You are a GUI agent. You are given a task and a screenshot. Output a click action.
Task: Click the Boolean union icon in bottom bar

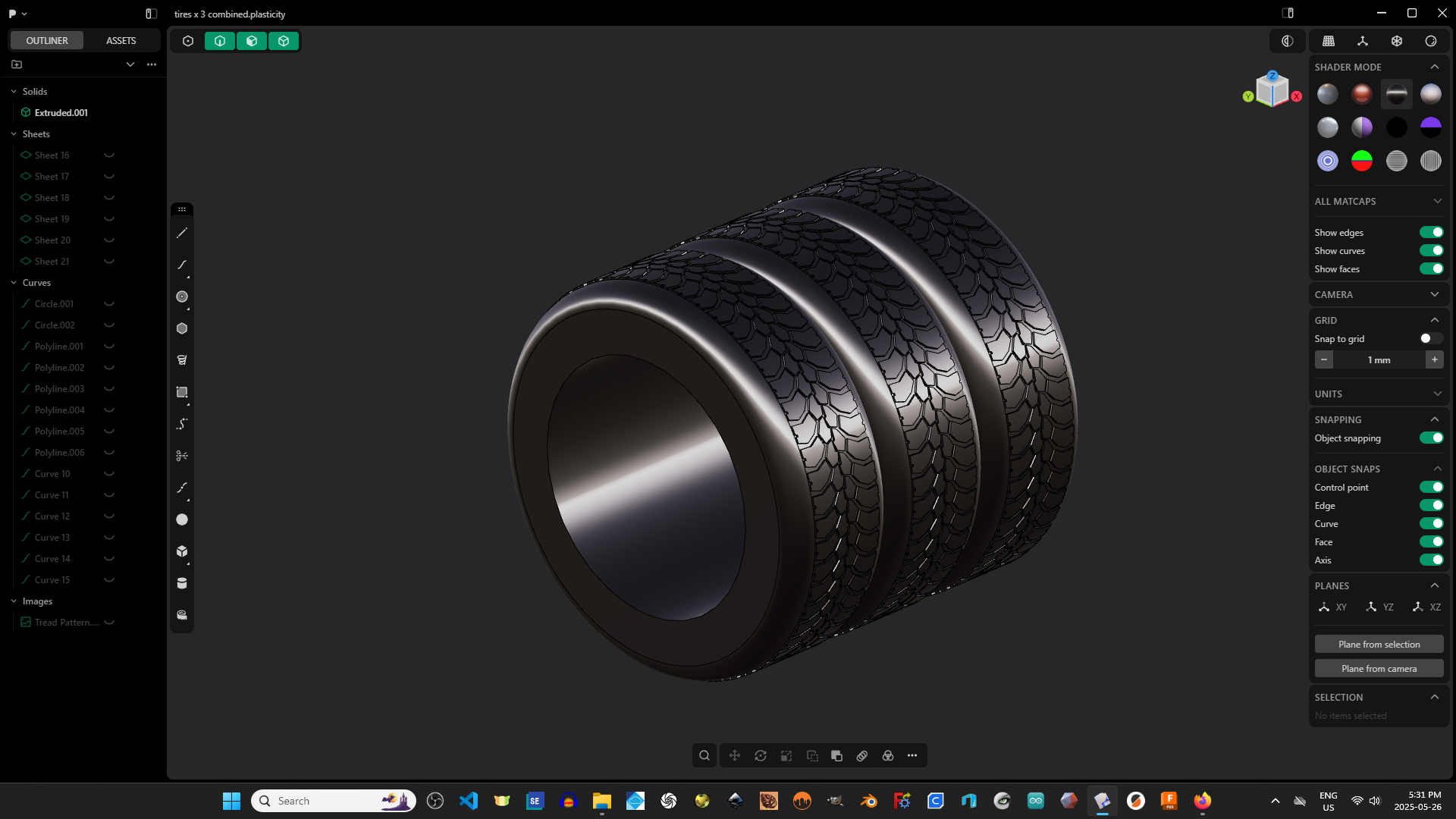click(x=836, y=755)
